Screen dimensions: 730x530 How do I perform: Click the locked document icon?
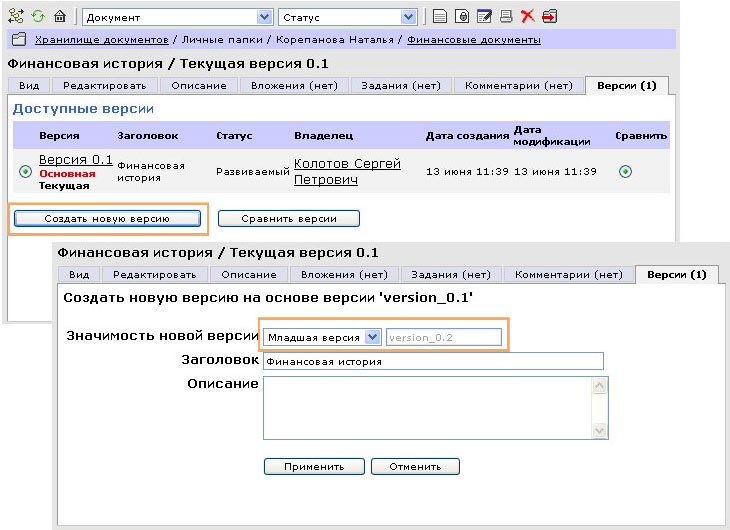pyautogui.click(x=462, y=17)
